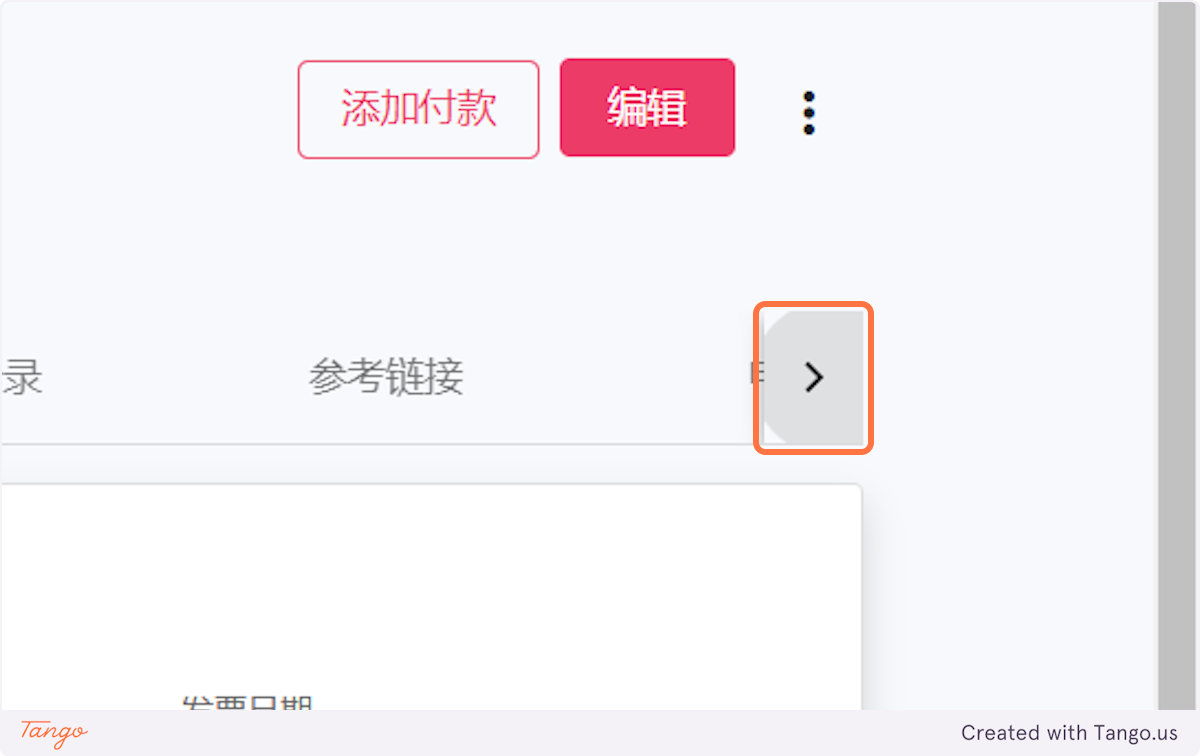Click the Tango logo in footer
Image resolution: width=1200 pixels, height=756 pixels.
tap(54, 732)
